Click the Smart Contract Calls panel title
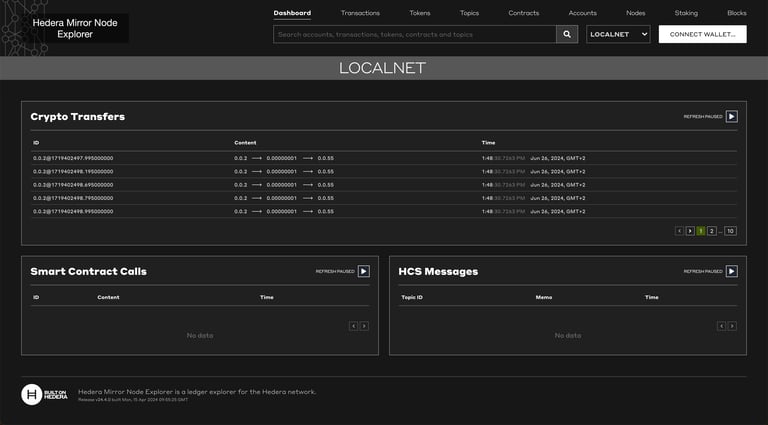This screenshot has width=768, height=425. (89, 271)
